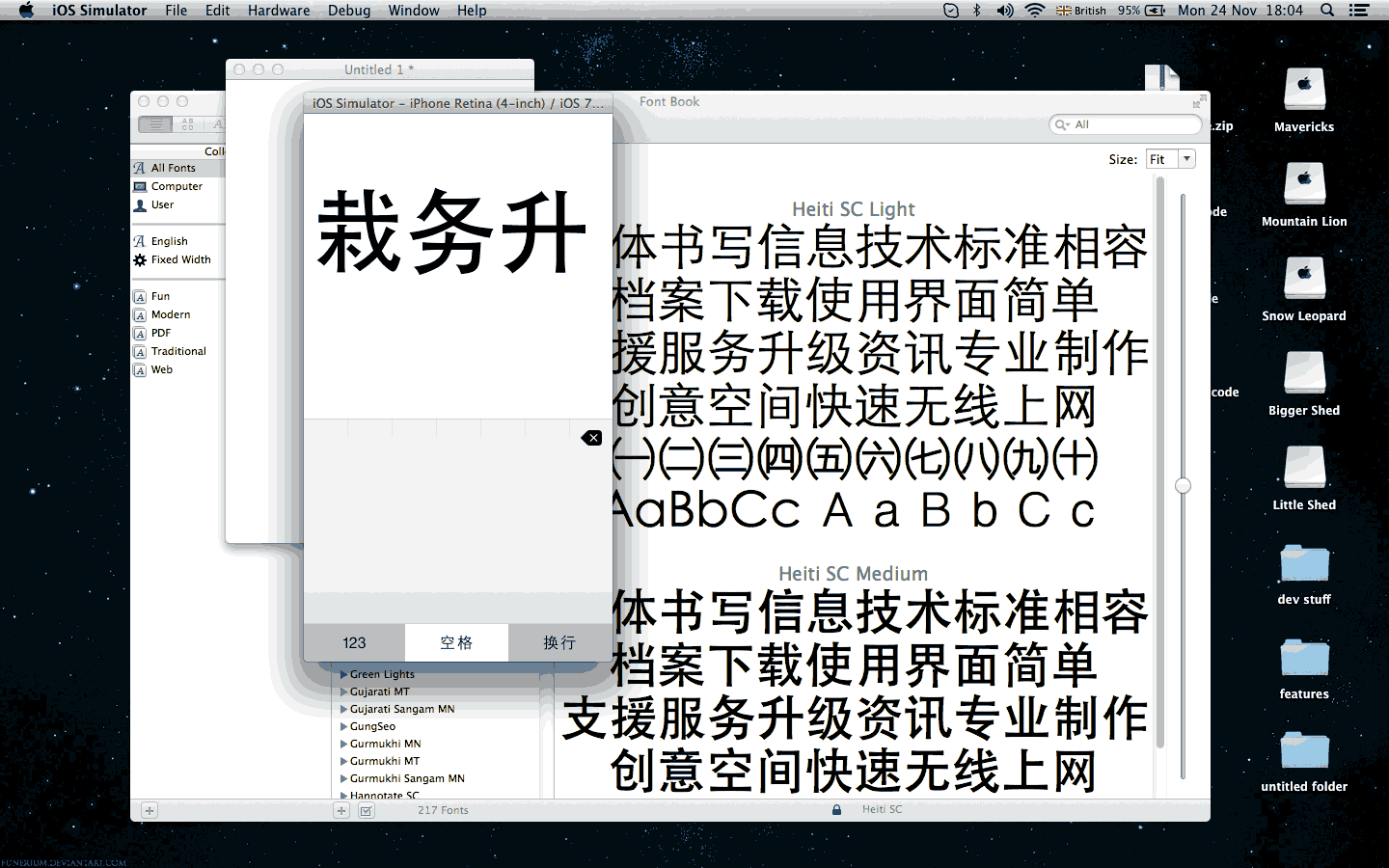Click the Untitled 1 window title bar
The width and height of the screenshot is (1389, 868).
click(380, 69)
